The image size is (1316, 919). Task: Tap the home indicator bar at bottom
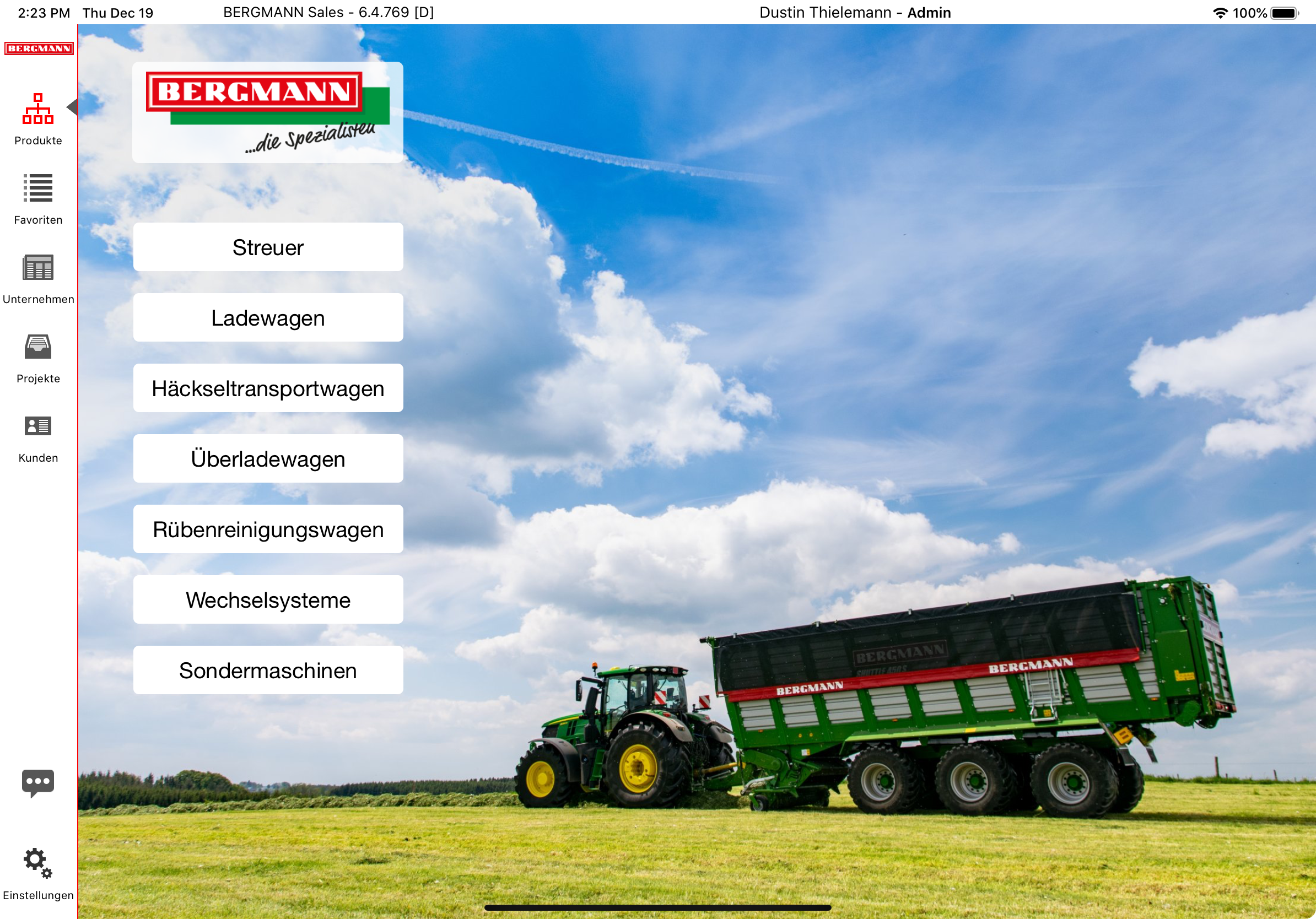click(657, 907)
